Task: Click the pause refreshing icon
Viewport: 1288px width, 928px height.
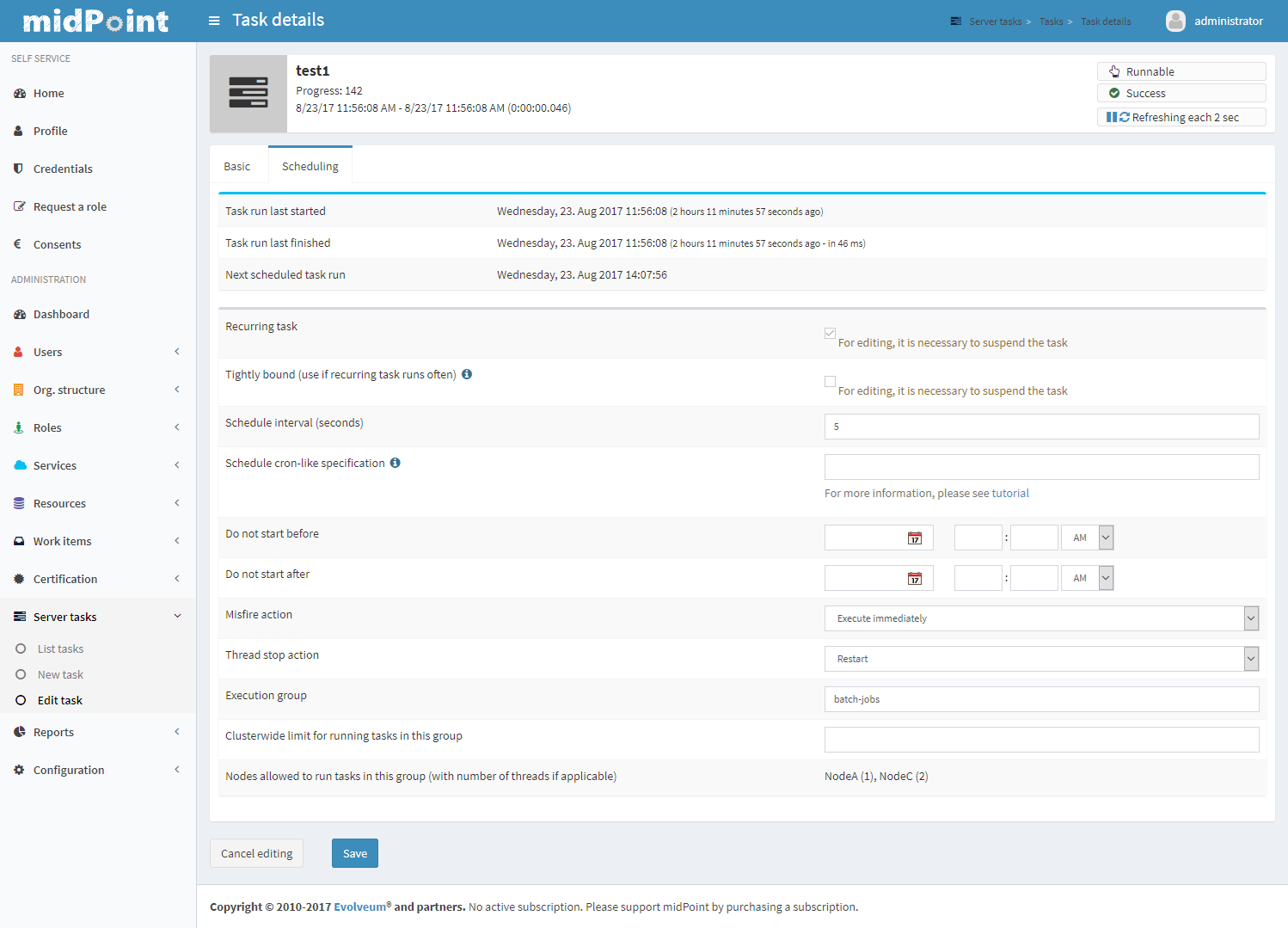Action: (1112, 117)
